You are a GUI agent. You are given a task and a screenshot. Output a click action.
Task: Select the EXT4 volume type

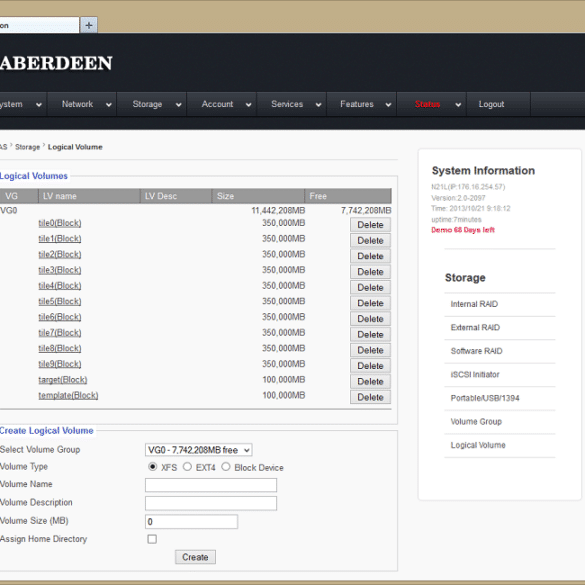pos(187,467)
